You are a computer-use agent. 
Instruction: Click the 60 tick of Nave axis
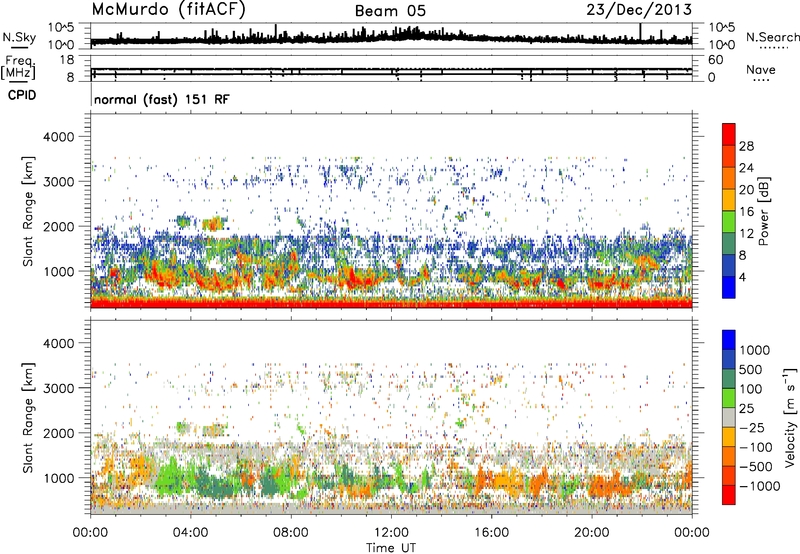click(x=715, y=60)
